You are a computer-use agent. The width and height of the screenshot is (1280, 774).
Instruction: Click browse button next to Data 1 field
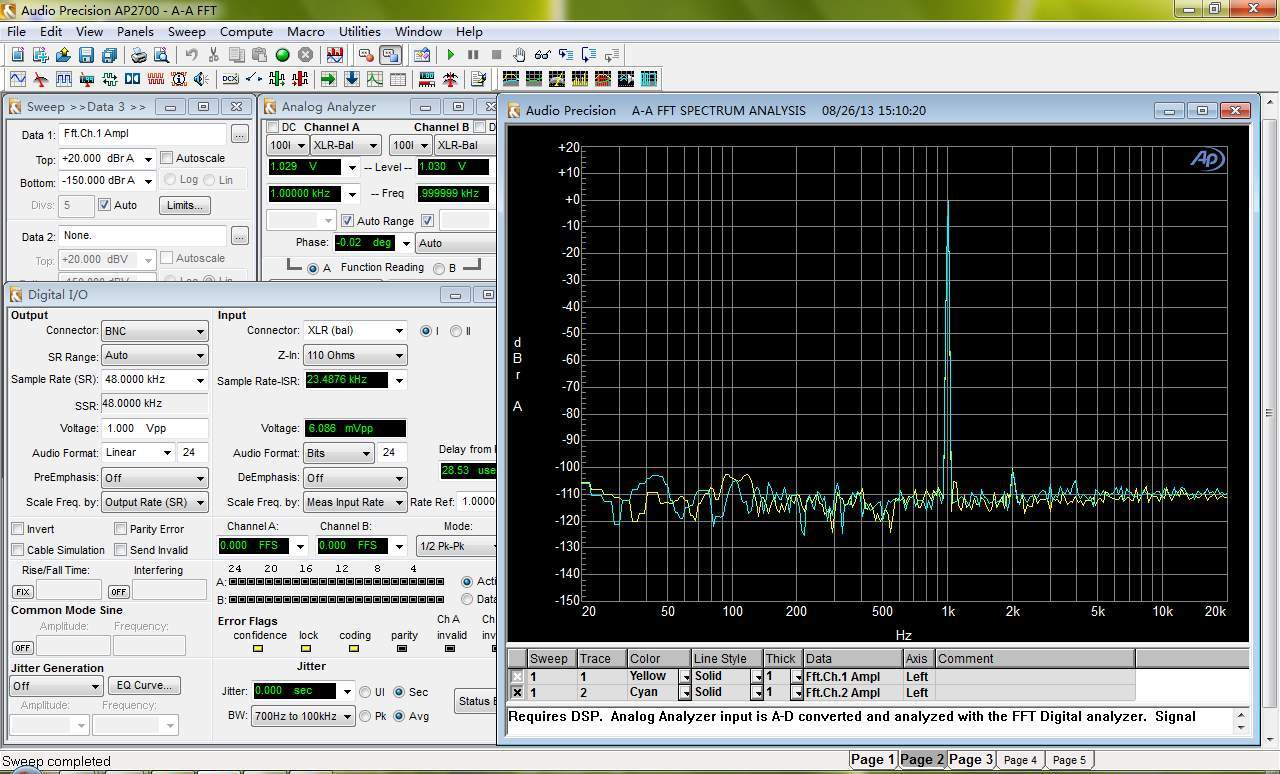point(239,134)
